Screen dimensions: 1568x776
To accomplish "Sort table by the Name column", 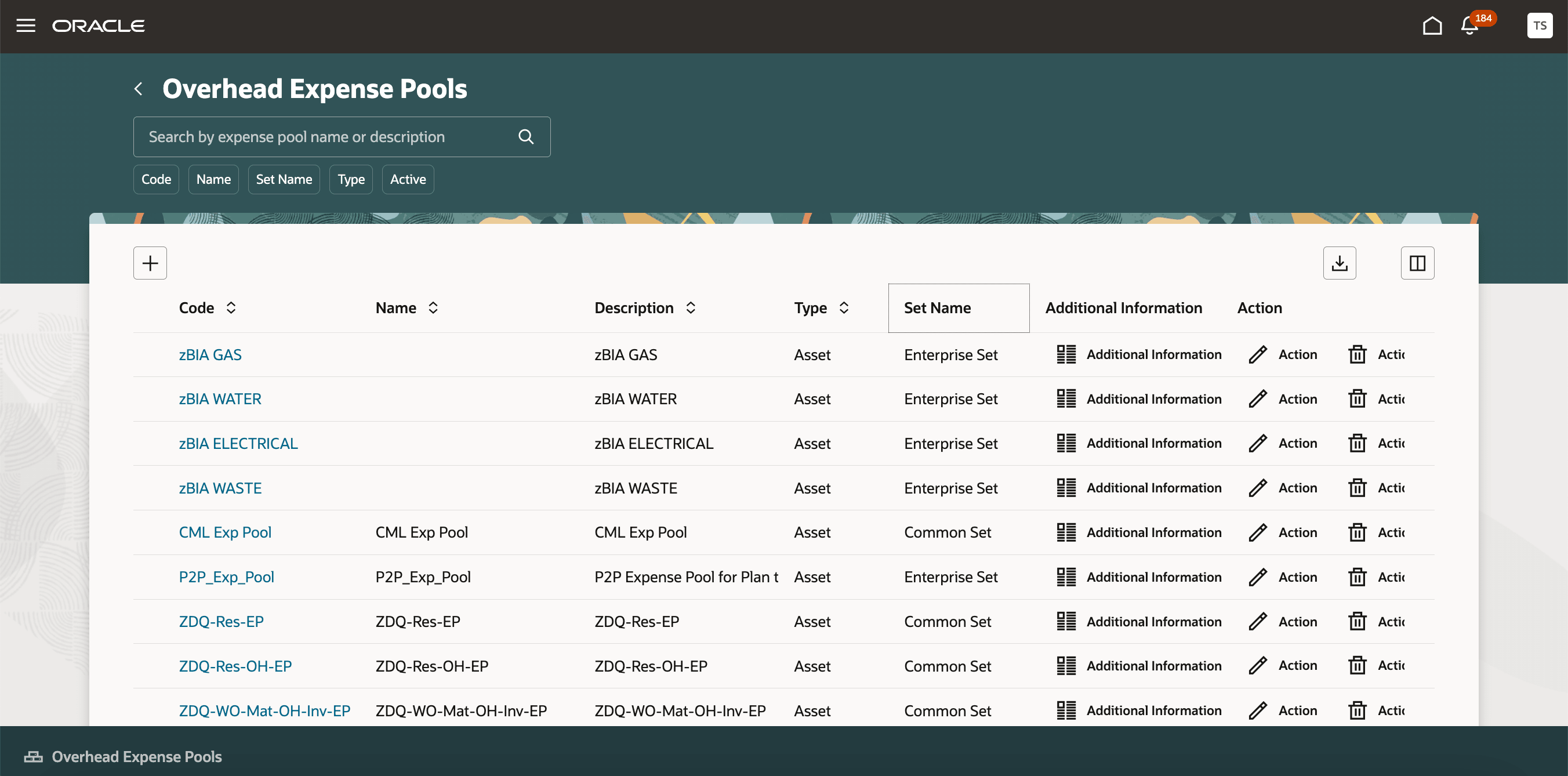I will tap(433, 308).
